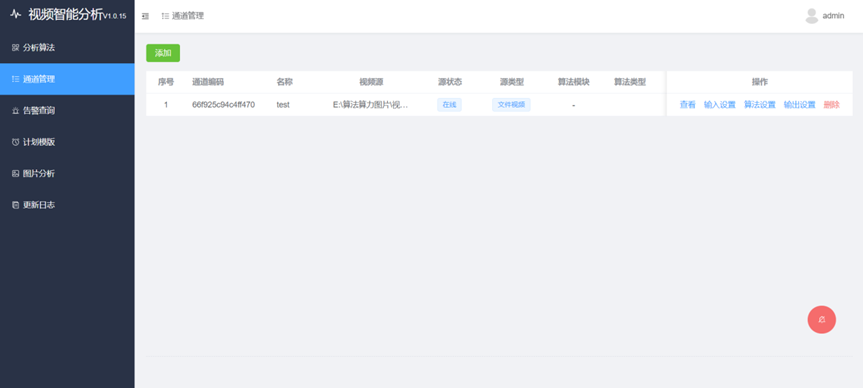Image resolution: width=863 pixels, height=388 pixels.
Task: Collapse sidebar using the header fold icon
Action: [x=145, y=17]
